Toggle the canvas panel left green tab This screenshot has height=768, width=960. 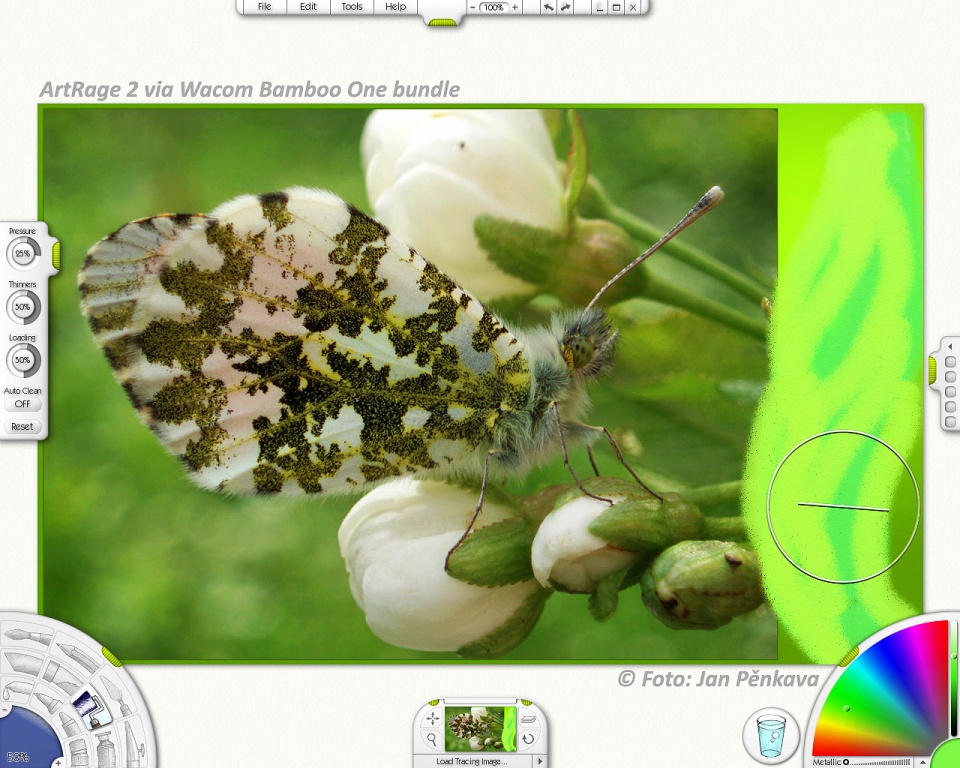tap(434, 702)
